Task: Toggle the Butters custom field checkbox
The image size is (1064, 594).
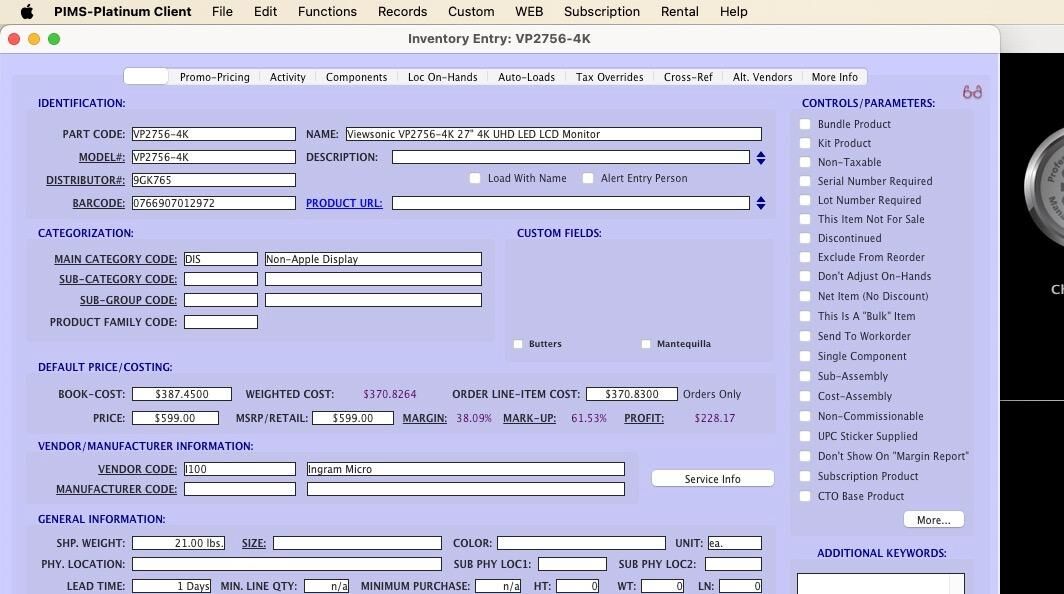Action: (518, 344)
